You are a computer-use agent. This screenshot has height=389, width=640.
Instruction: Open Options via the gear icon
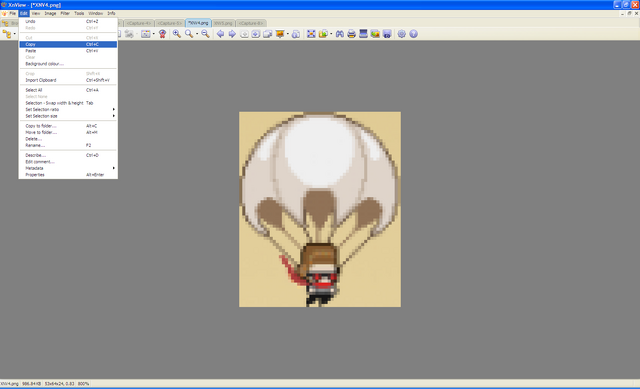point(402,34)
